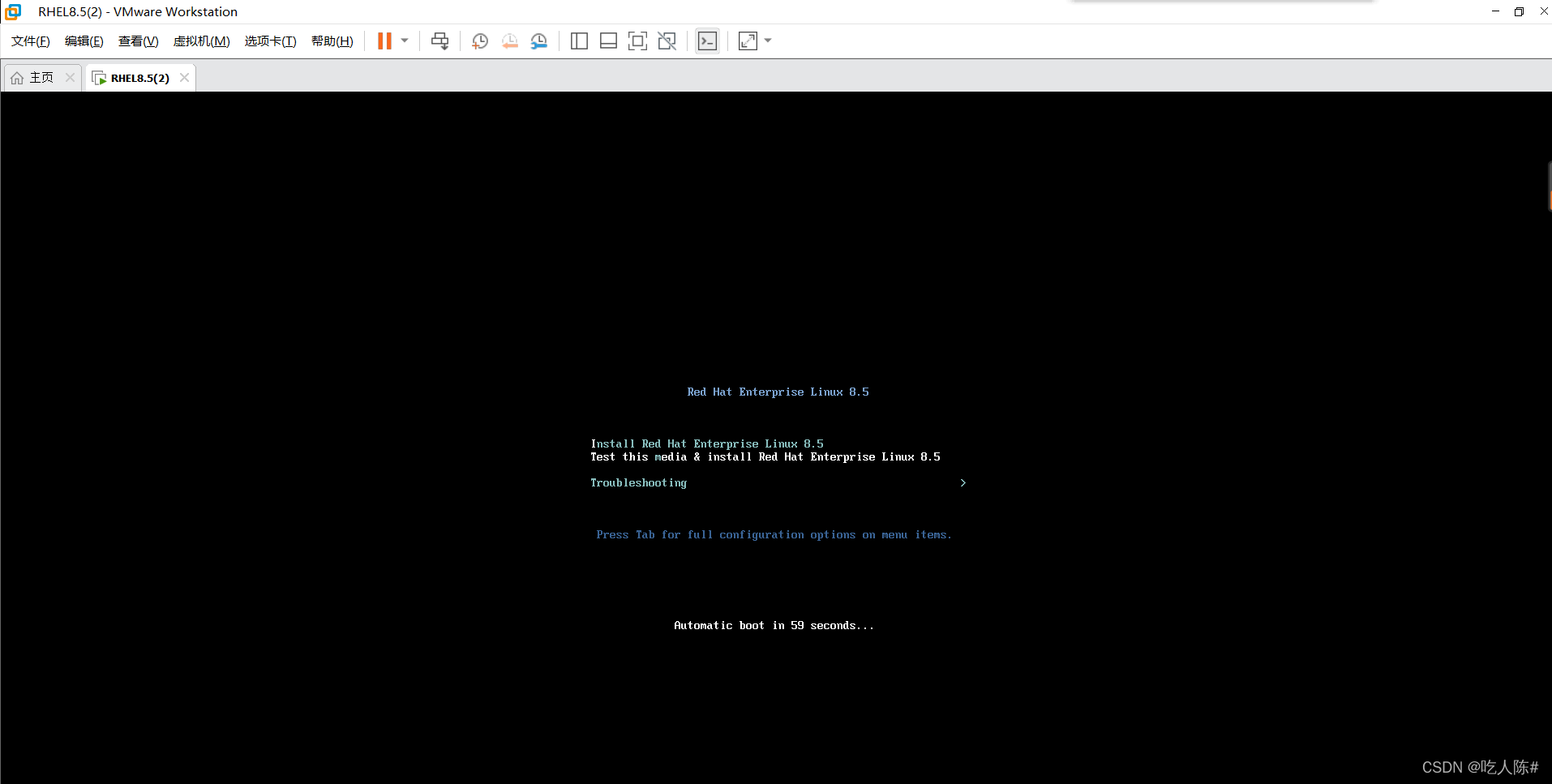The height and width of the screenshot is (784, 1552).
Task: Click the revert to snapshot icon
Action: (510, 41)
